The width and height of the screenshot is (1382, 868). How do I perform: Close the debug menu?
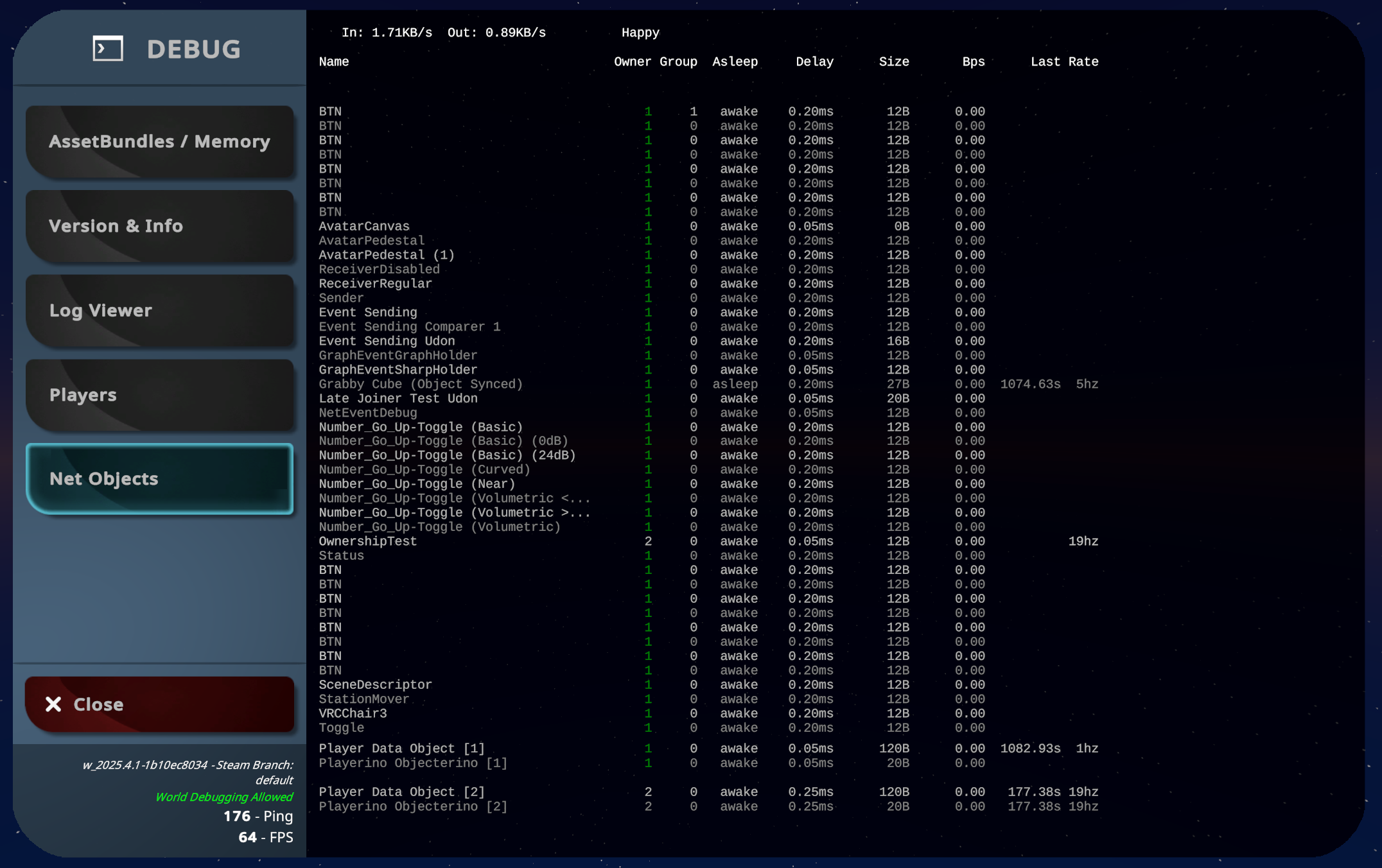coord(160,704)
